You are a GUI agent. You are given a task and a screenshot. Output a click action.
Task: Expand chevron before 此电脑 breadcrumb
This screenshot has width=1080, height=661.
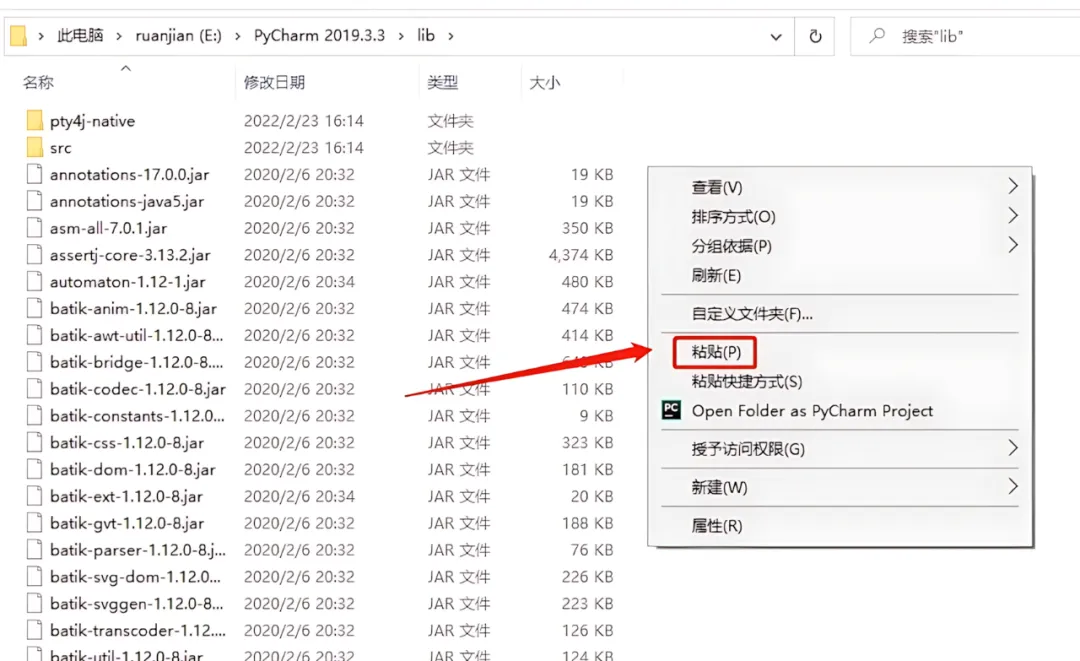(41, 36)
